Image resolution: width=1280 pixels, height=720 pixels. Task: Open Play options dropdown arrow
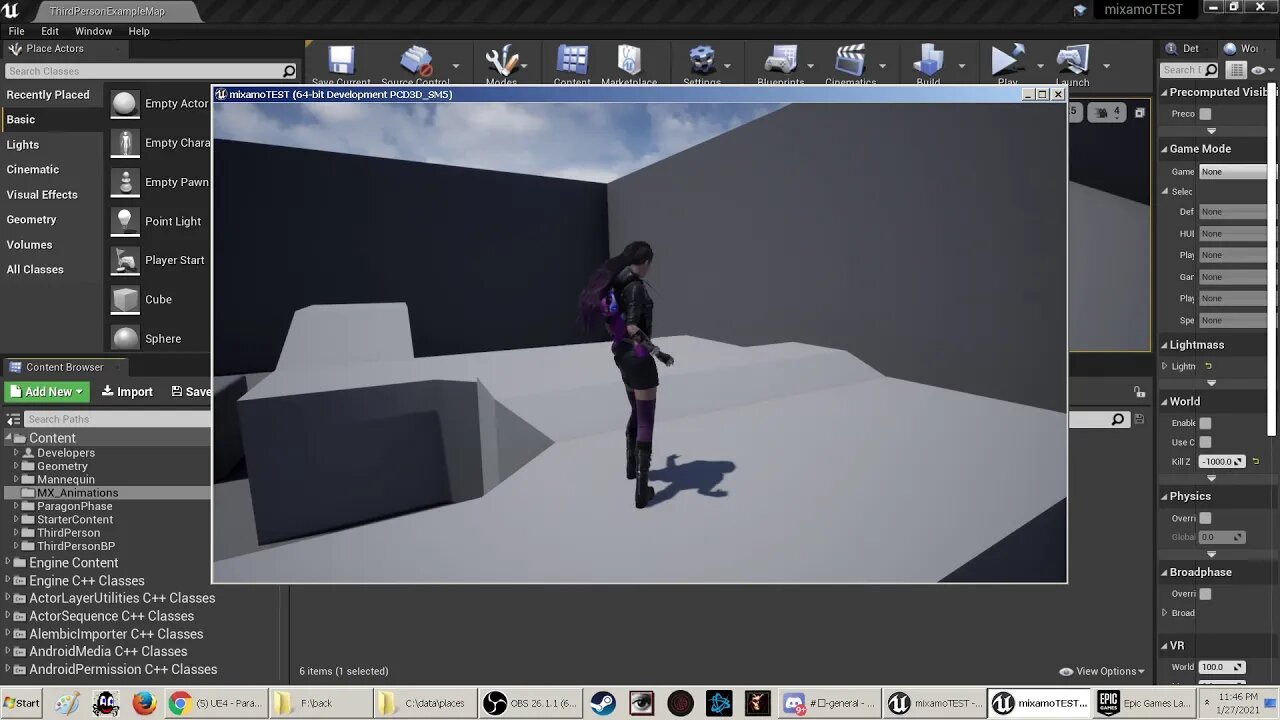point(1040,67)
